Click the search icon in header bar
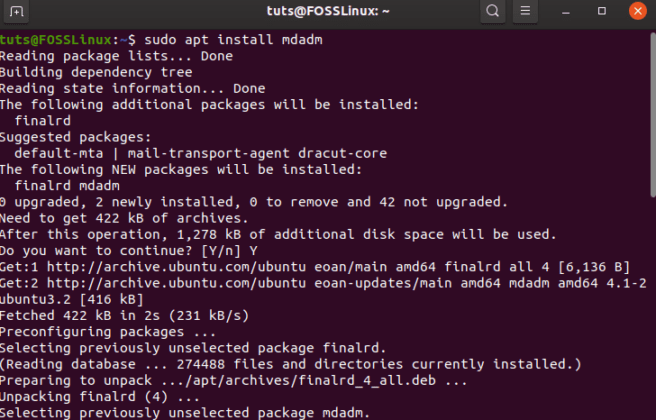The image size is (656, 420). click(493, 13)
